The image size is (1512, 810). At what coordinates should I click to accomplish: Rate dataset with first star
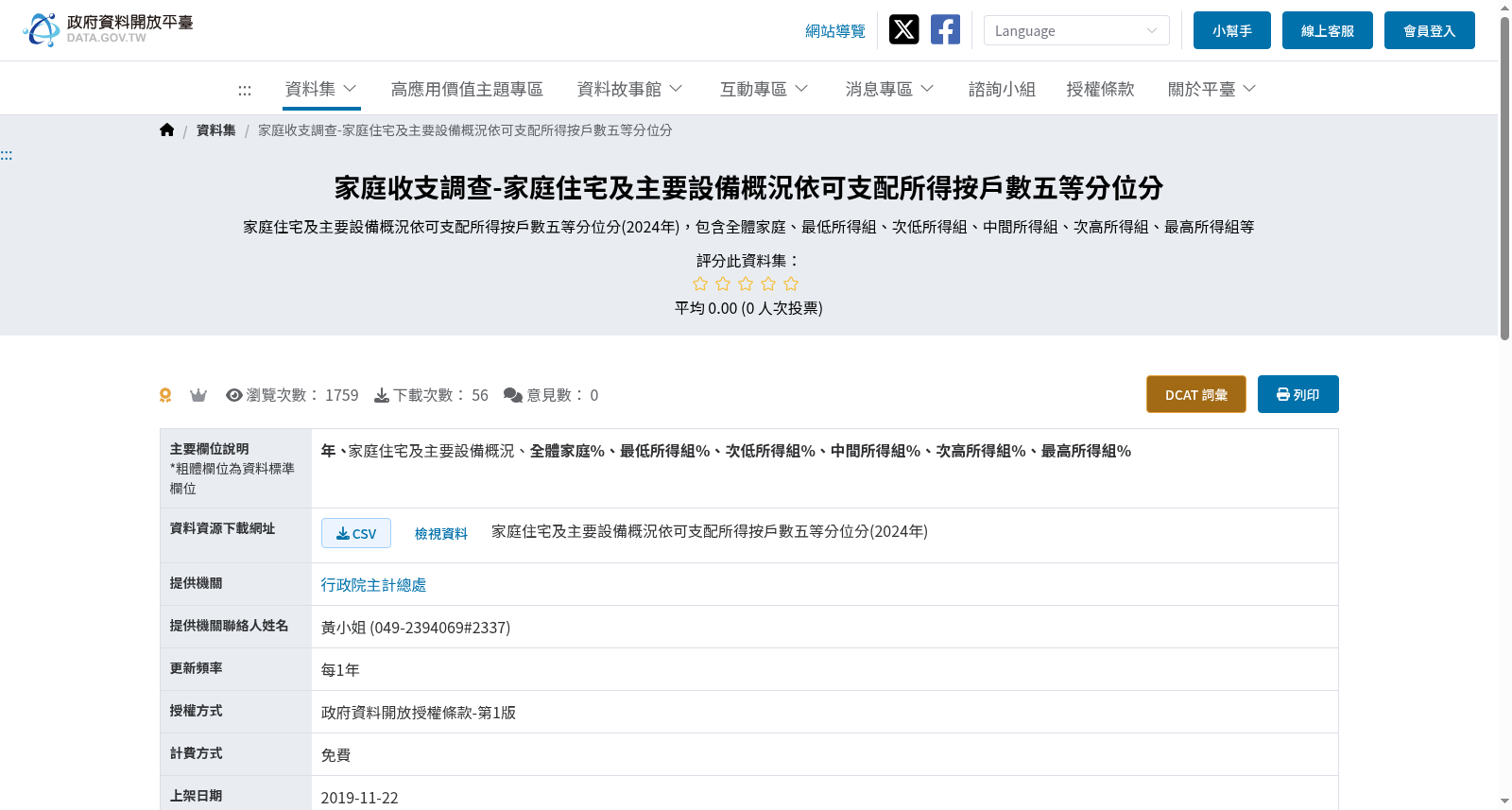700,284
